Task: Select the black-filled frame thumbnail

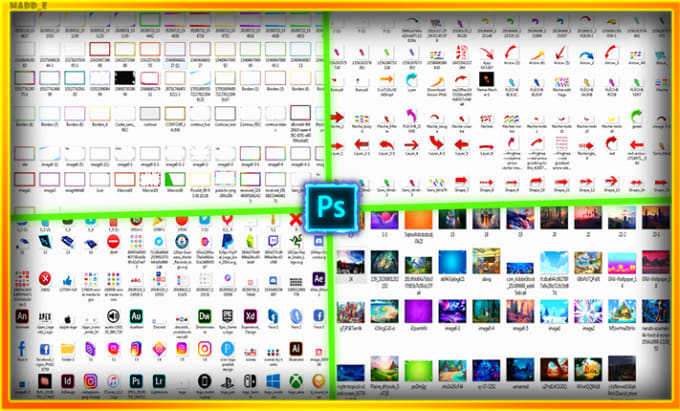Action: pos(125,78)
